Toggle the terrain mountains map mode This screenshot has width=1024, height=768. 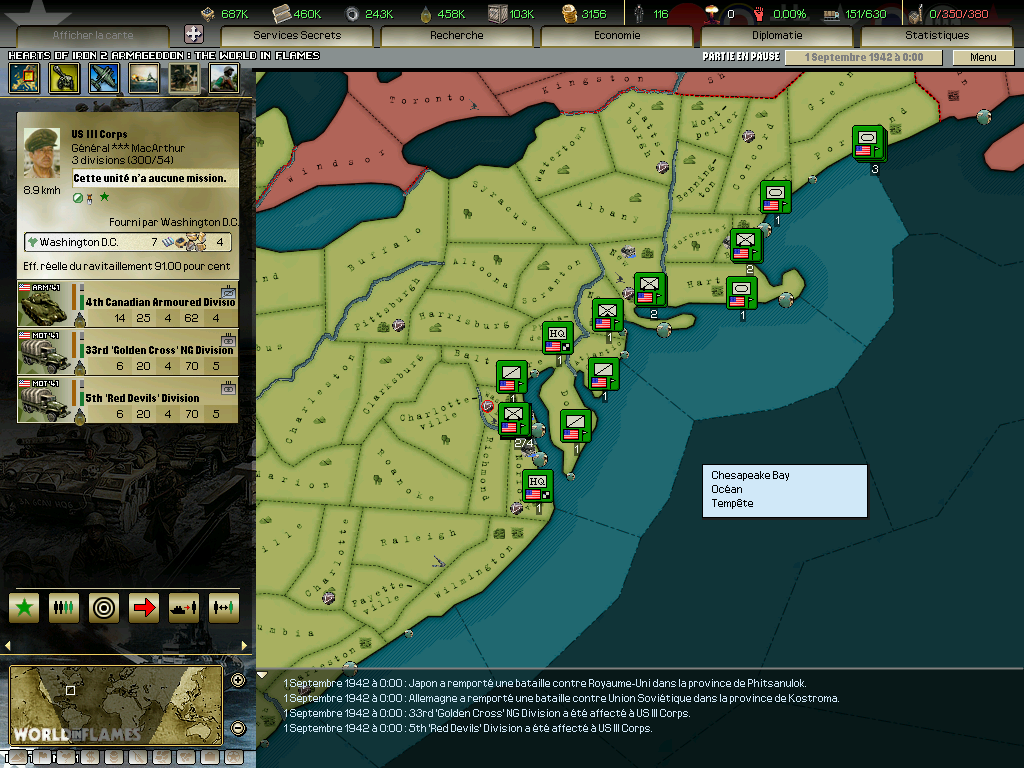click(18, 758)
